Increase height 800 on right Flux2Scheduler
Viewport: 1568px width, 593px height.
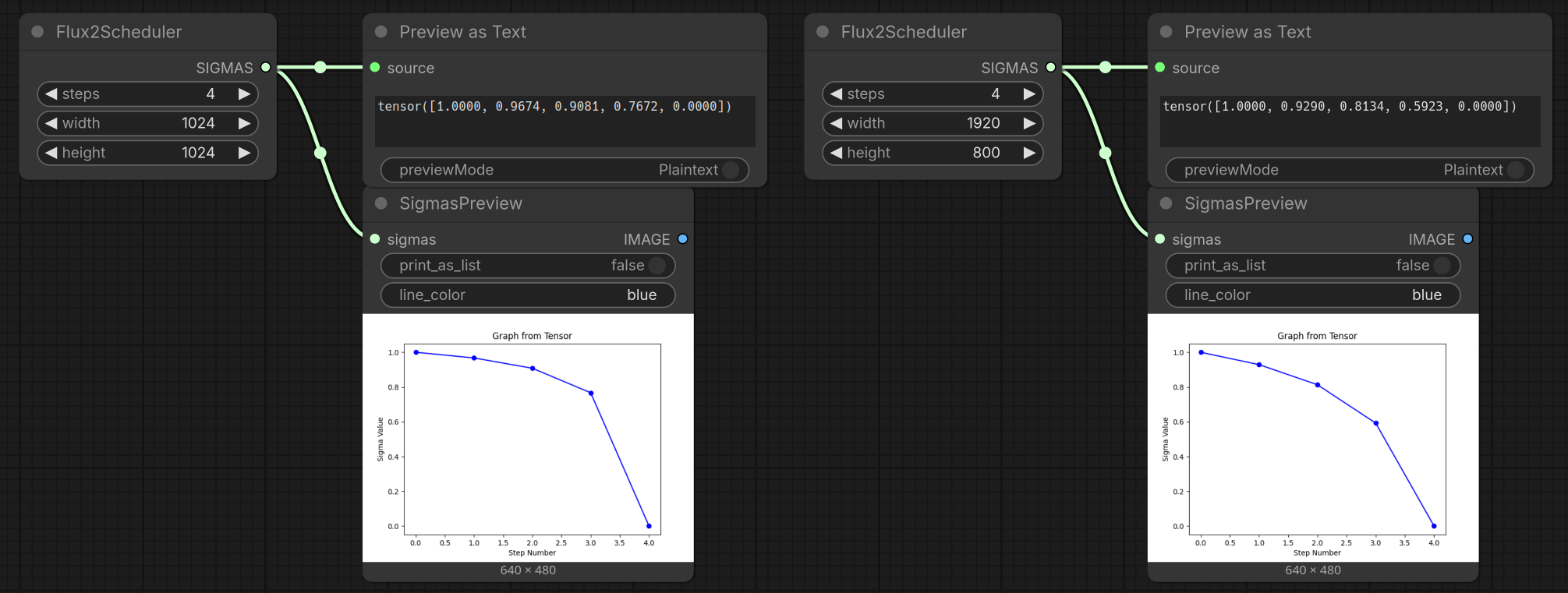1029,153
